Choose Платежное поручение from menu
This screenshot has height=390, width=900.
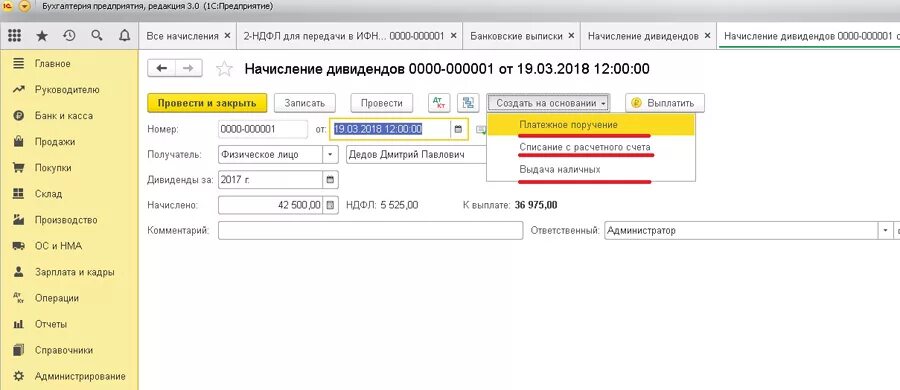(x=591, y=125)
